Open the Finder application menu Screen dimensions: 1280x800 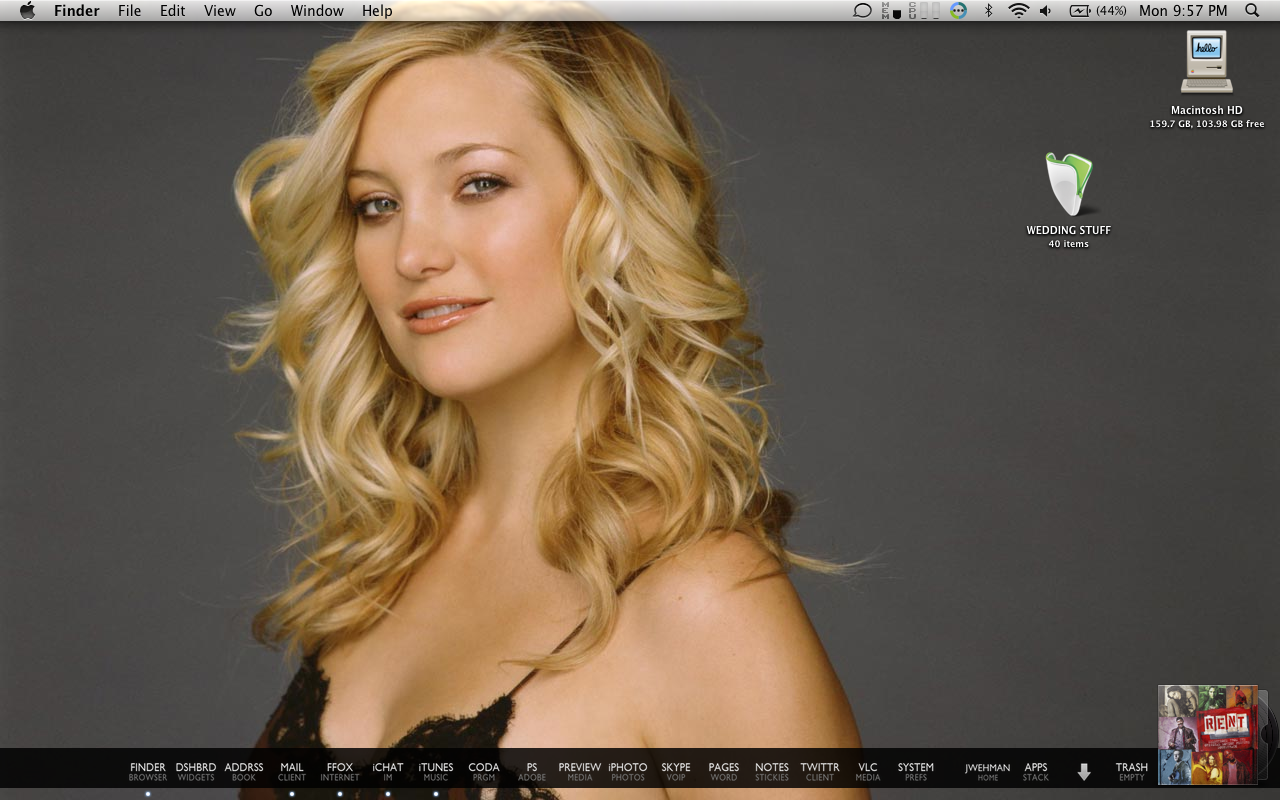77,11
